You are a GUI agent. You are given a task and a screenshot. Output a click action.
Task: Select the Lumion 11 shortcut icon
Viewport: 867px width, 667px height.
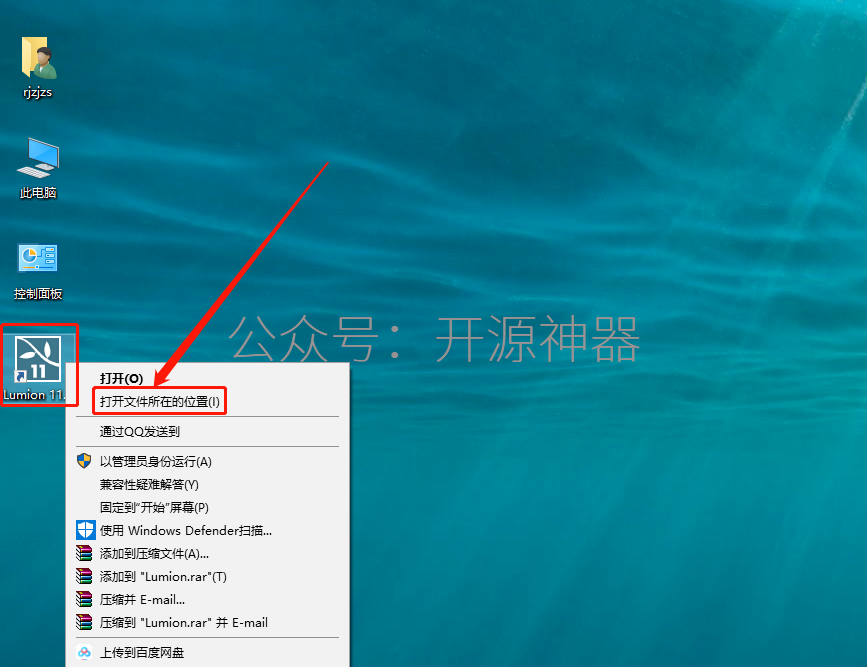pos(38,359)
